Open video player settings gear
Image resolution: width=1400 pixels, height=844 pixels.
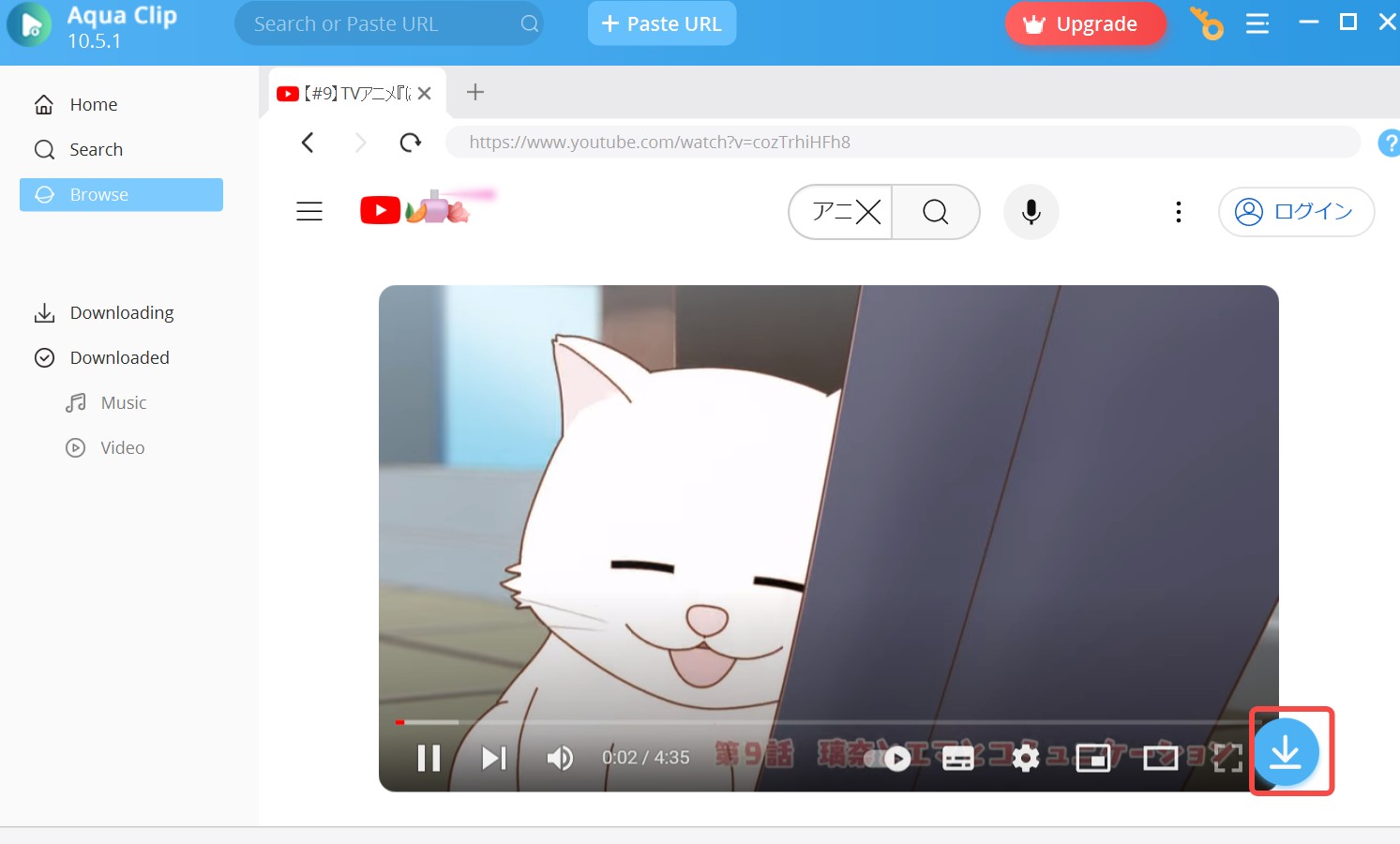[1026, 759]
